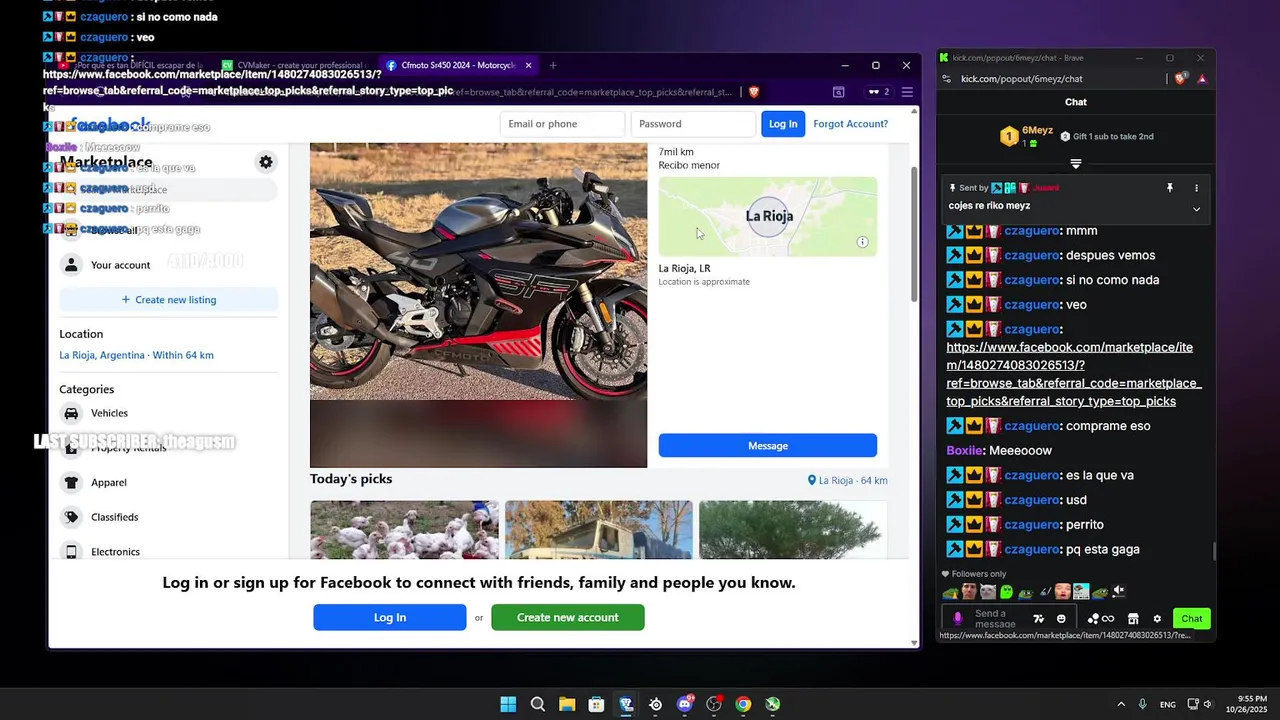Open the chickens listing thumbnail
The width and height of the screenshot is (1280, 720).
pyautogui.click(x=404, y=530)
